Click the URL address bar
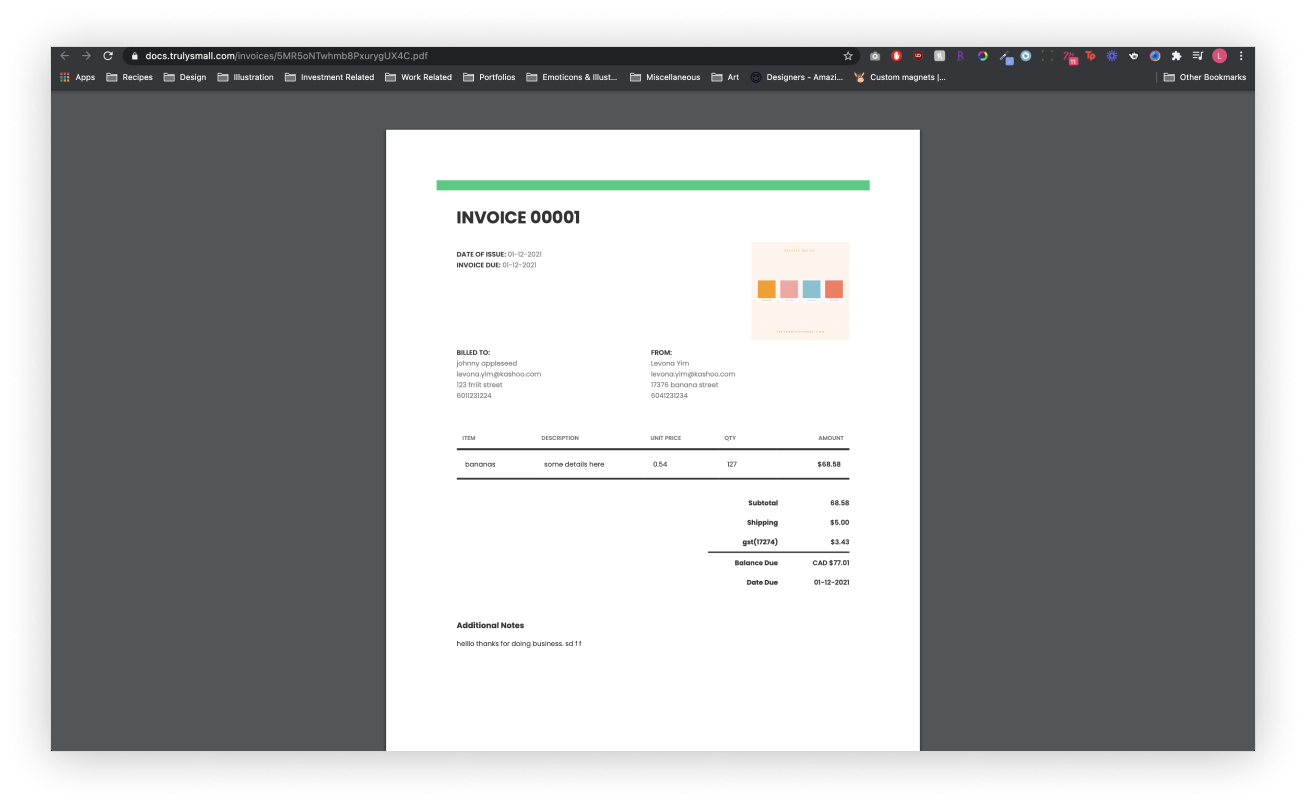 (x=480, y=56)
